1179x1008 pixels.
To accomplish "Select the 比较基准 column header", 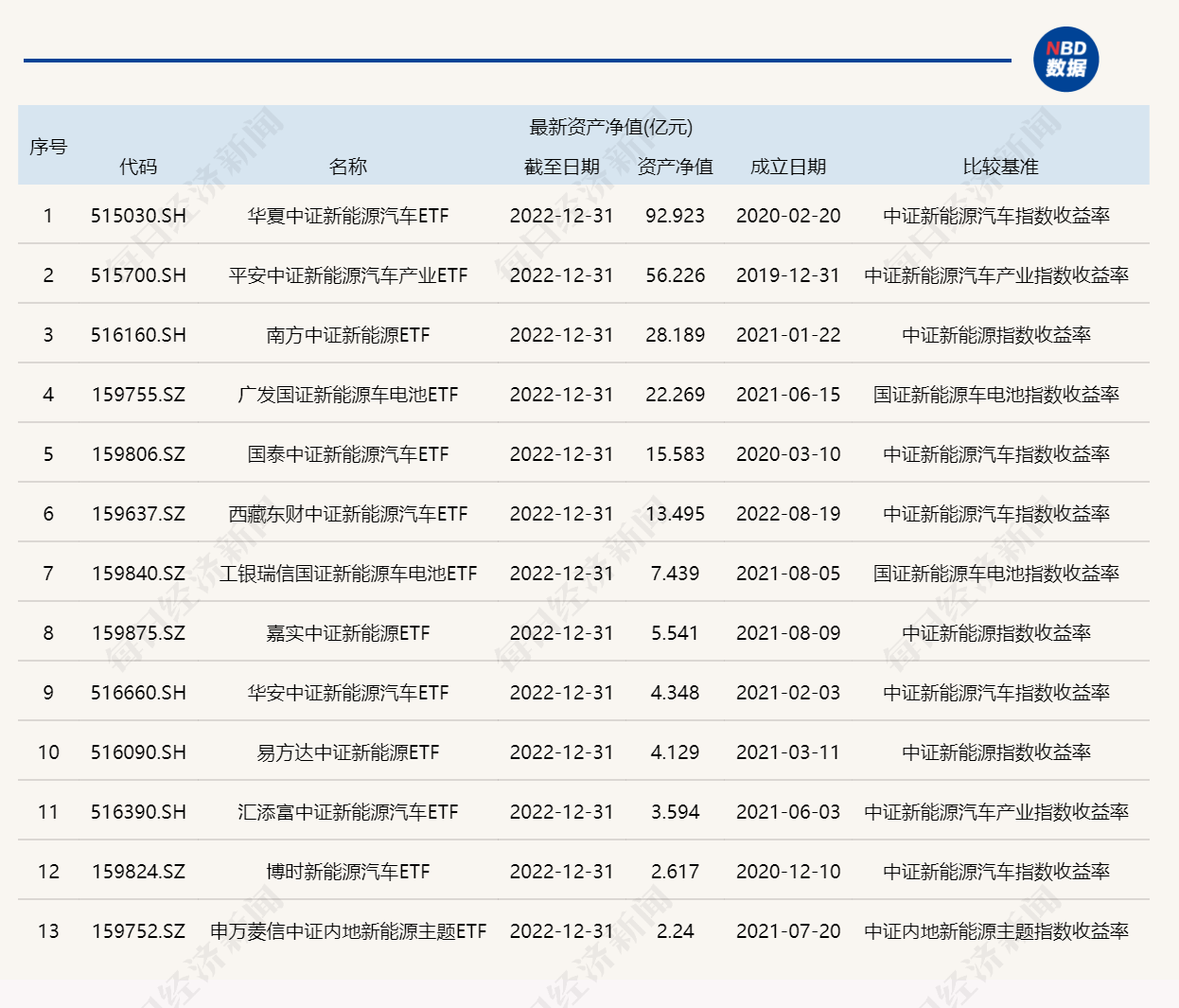I will [x=1001, y=167].
